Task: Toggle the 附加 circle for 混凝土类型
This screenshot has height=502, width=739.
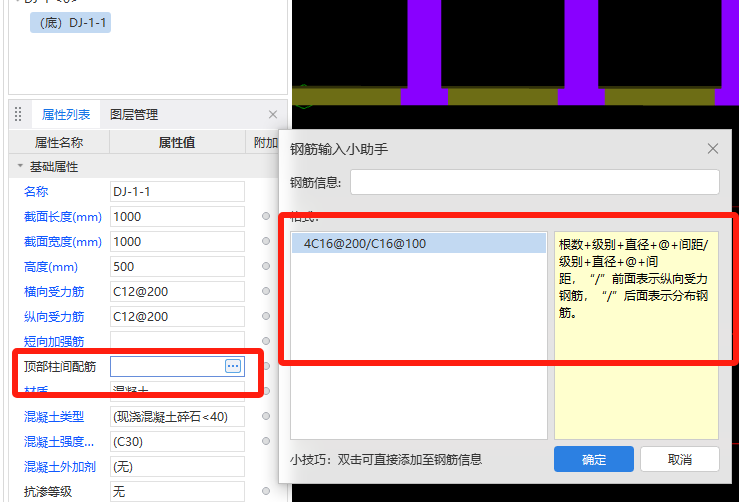Action: pyautogui.click(x=266, y=416)
